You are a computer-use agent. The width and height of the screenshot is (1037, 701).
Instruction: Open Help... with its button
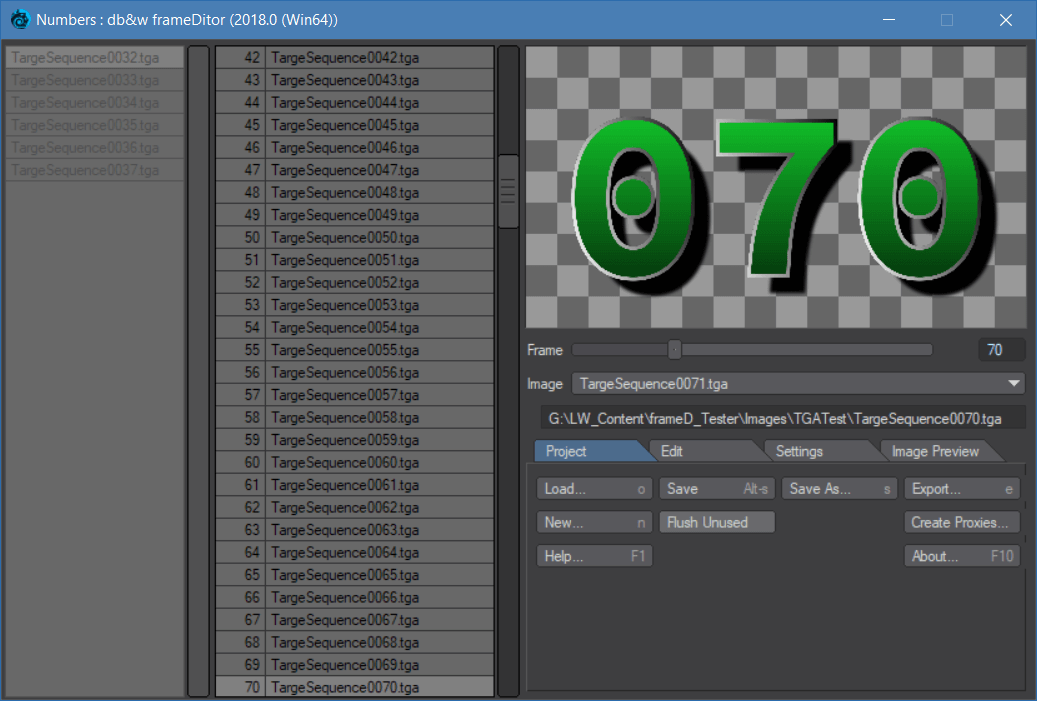pos(594,556)
